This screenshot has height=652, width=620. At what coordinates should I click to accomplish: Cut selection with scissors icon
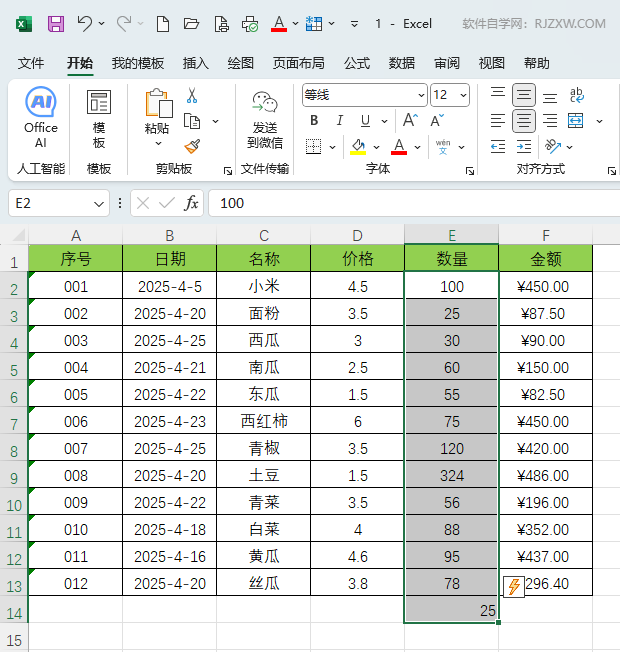(x=192, y=95)
